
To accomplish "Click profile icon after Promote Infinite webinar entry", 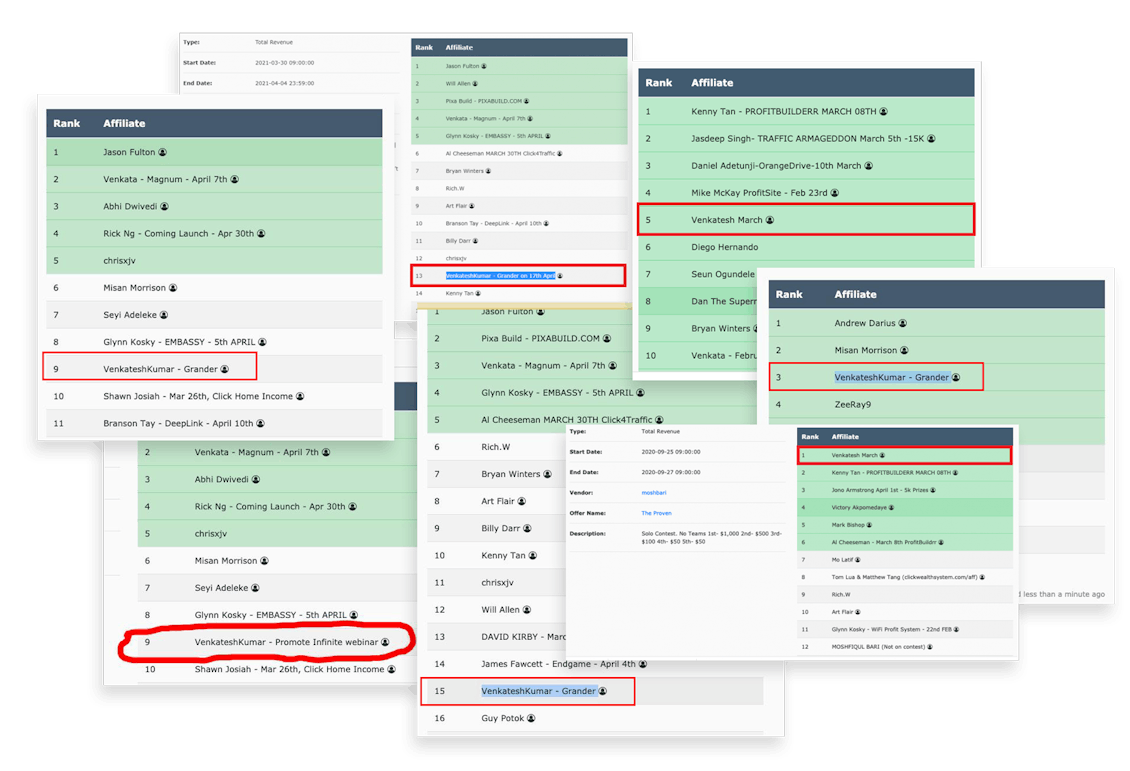I will click(x=384, y=642).
